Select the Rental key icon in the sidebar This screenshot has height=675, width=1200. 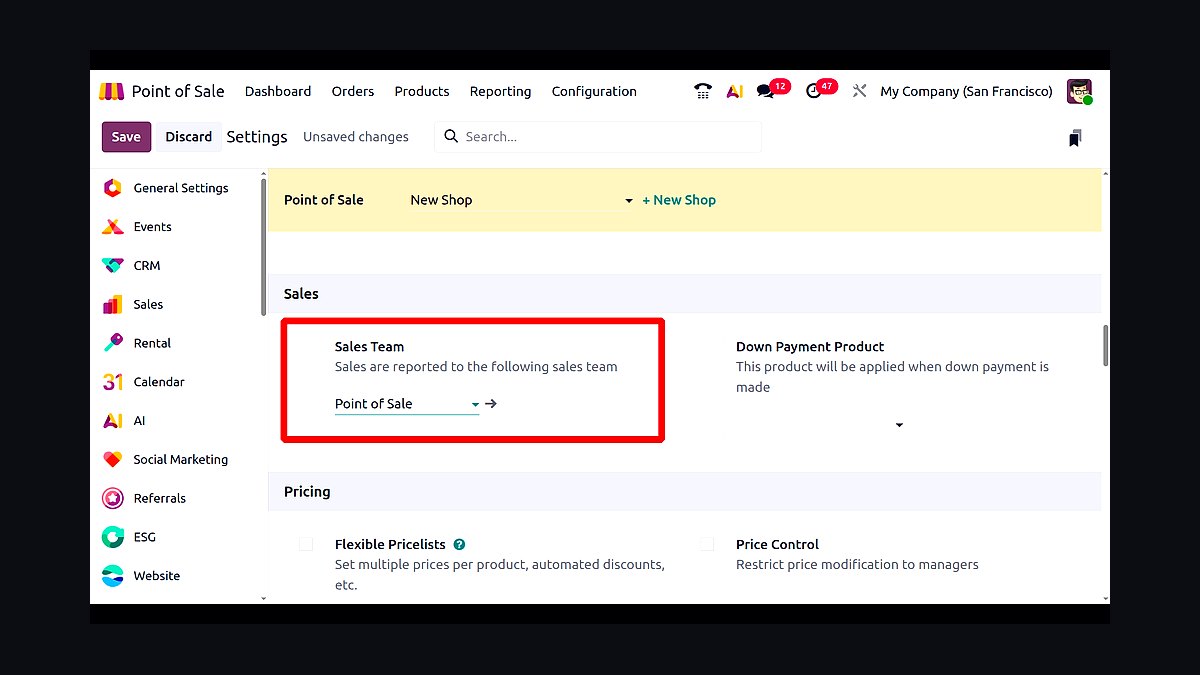click(x=113, y=343)
